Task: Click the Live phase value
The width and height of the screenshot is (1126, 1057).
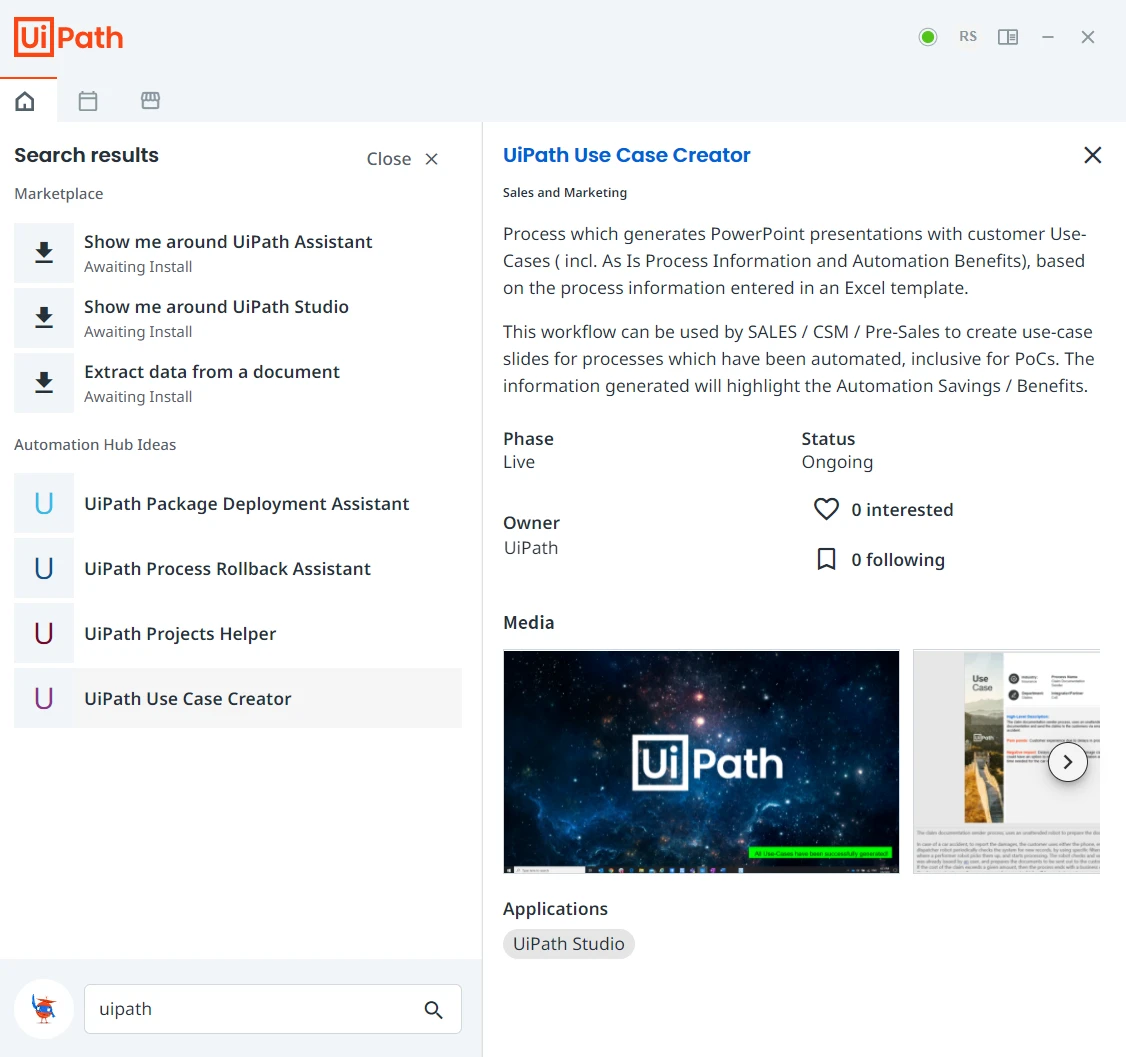Action: pyautogui.click(x=518, y=462)
